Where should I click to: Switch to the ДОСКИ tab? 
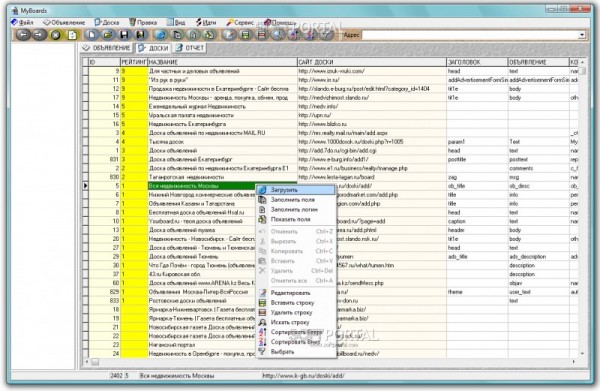pos(153,48)
